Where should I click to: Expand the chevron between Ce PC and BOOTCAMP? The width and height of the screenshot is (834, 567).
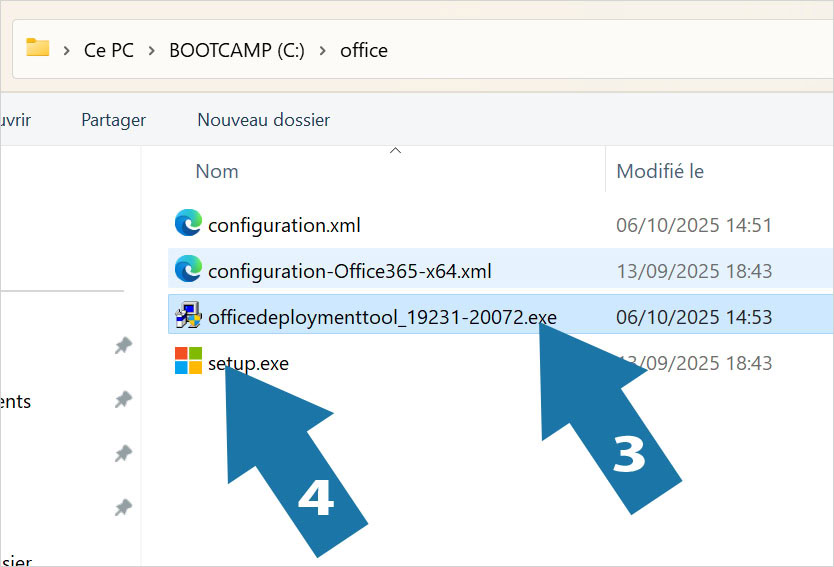[151, 50]
